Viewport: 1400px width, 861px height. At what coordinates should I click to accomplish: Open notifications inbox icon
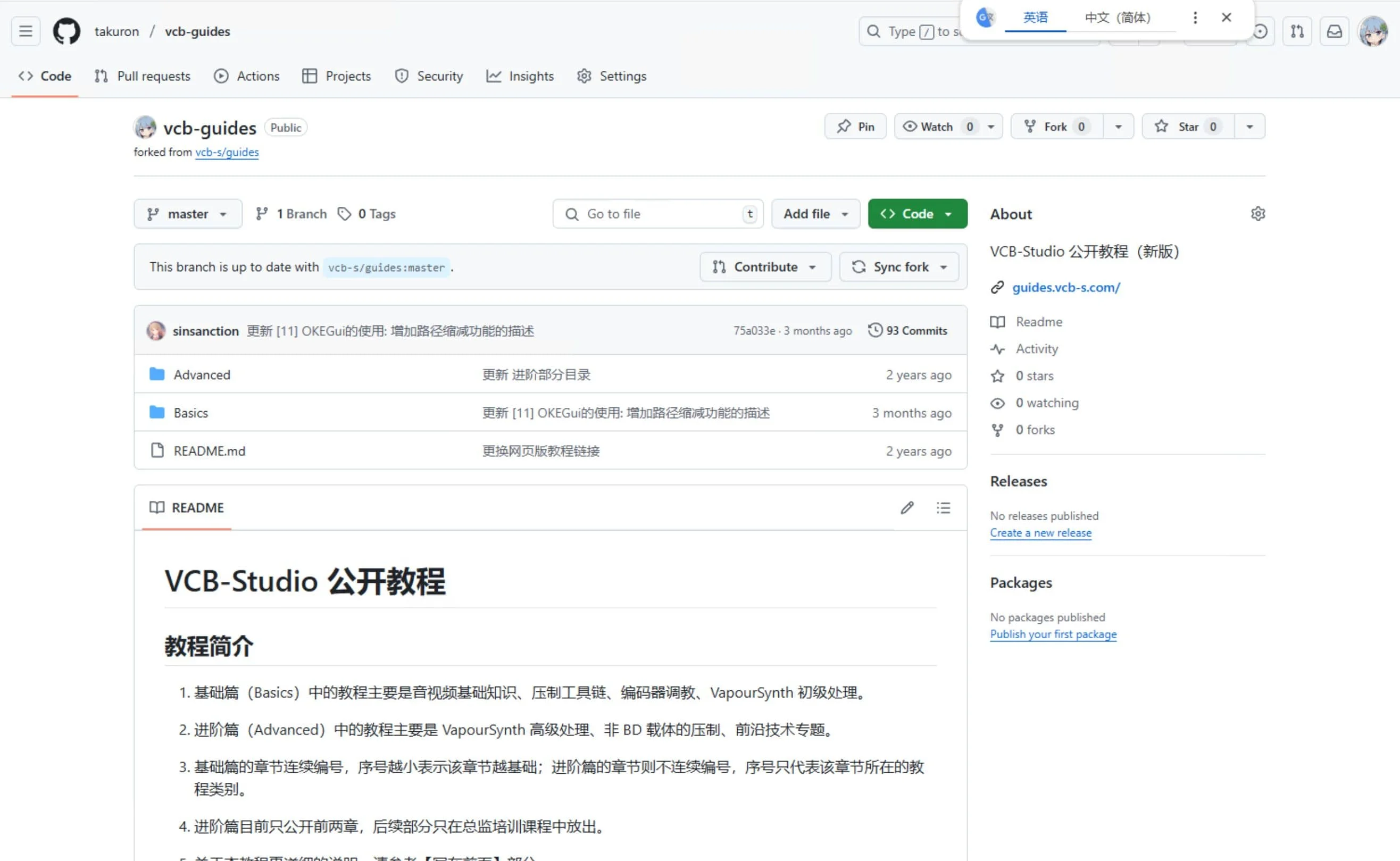pos(1334,31)
